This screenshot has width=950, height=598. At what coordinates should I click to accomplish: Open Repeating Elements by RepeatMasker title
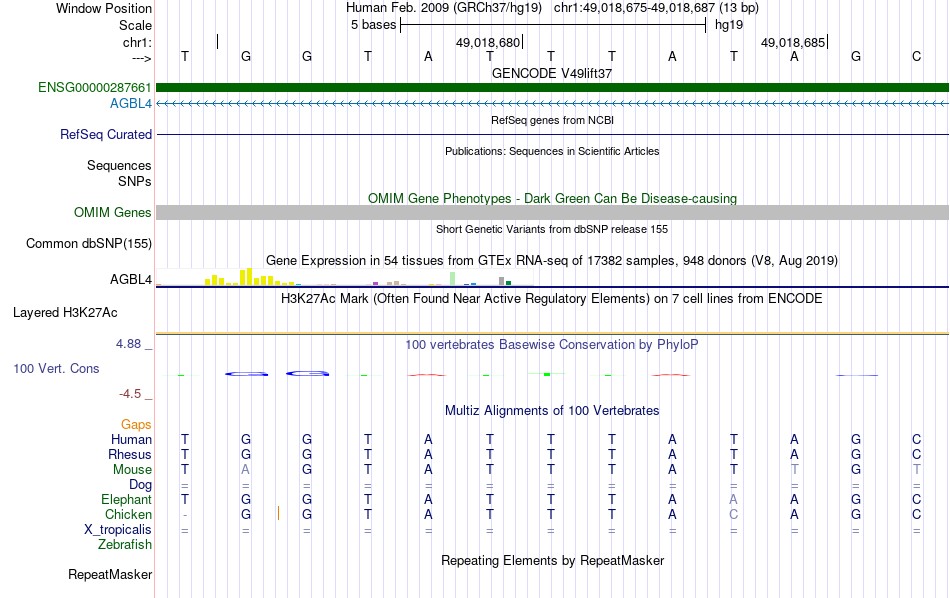(x=552, y=561)
